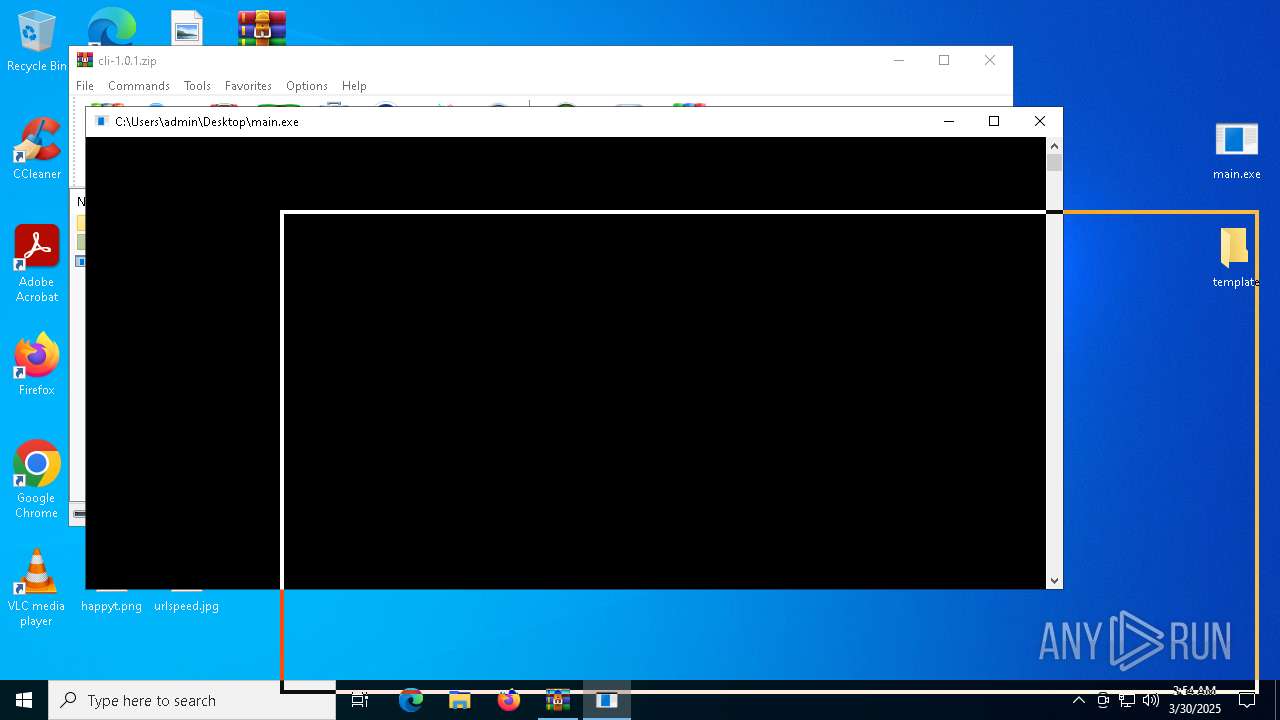Screen dimensions: 1280x720
Task: Open the Windows Start menu
Action: tap(24, 700)
